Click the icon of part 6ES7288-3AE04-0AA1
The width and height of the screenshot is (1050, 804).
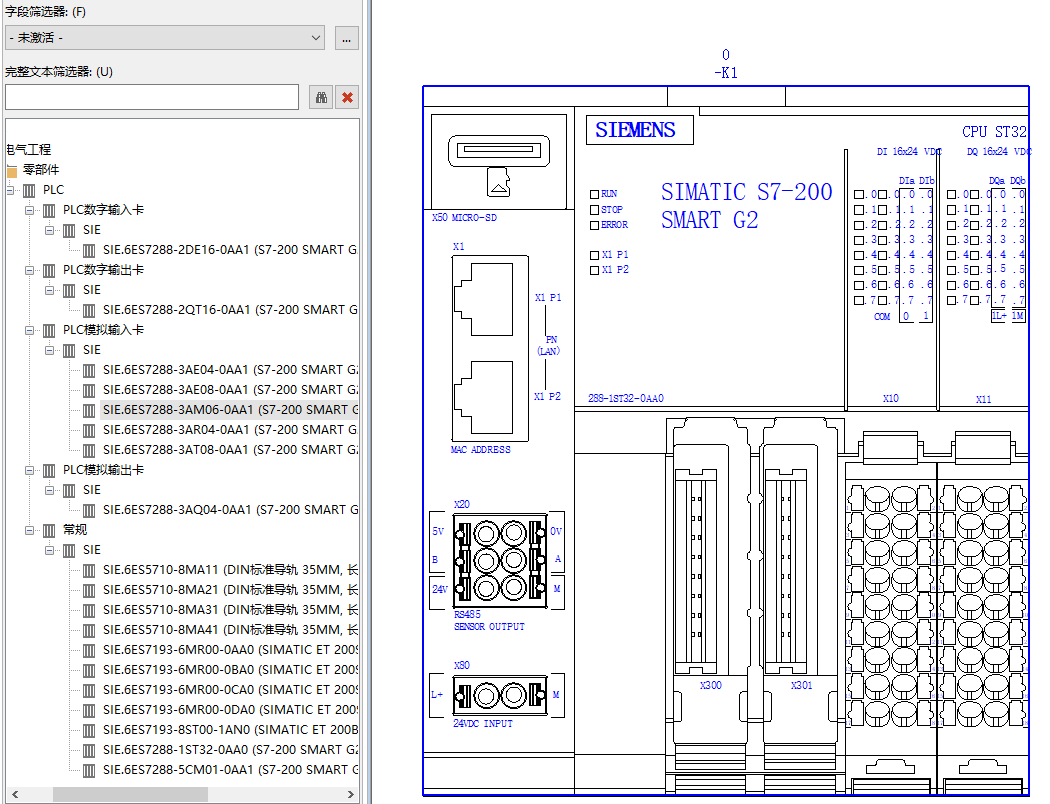89,370
